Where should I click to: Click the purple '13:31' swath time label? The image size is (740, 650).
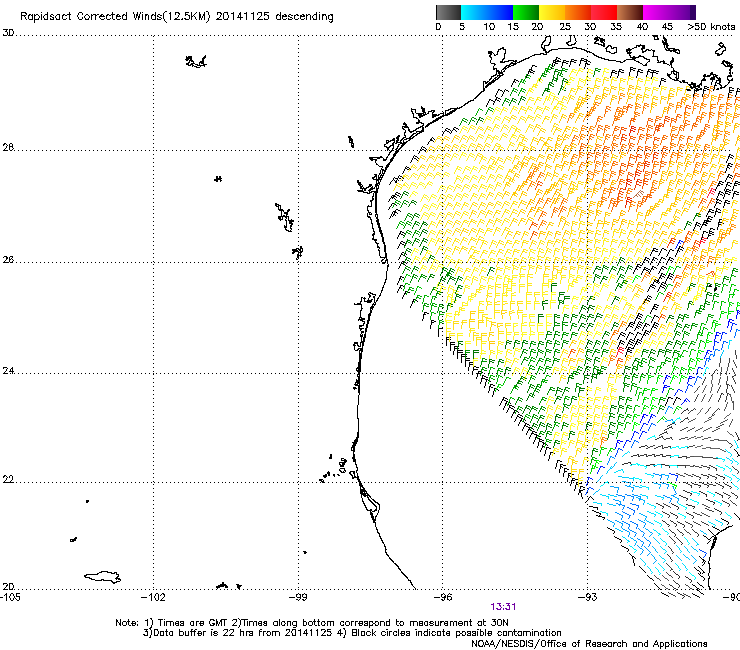(503, 607)
